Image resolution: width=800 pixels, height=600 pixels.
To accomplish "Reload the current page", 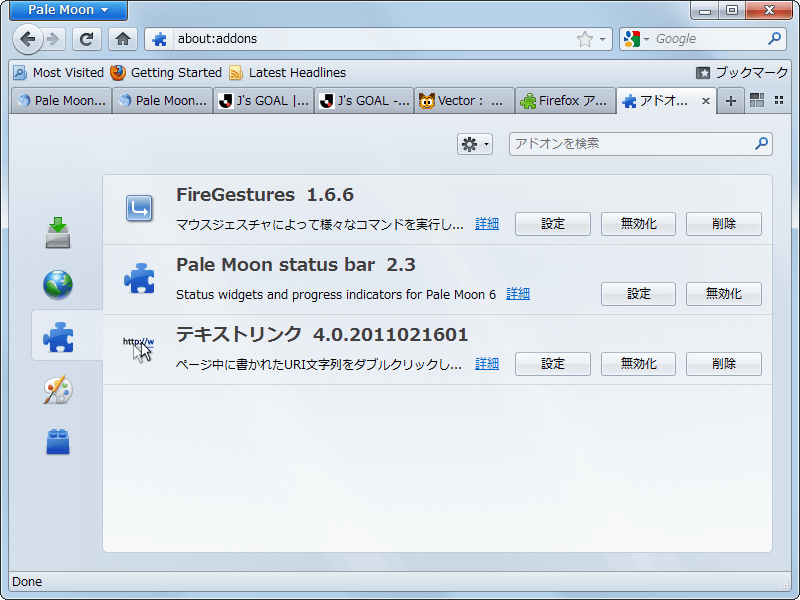I will click(x=87, y=39).
